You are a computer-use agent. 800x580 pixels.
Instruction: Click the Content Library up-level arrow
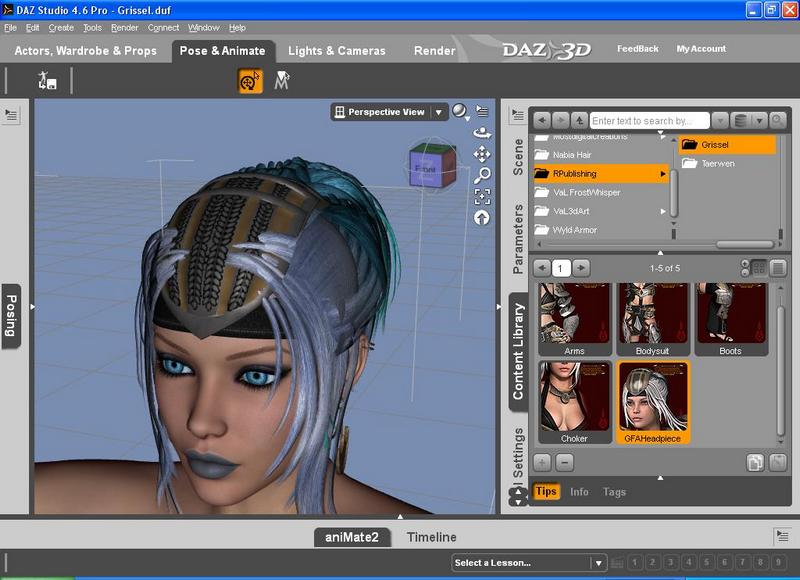click(579, 121)
